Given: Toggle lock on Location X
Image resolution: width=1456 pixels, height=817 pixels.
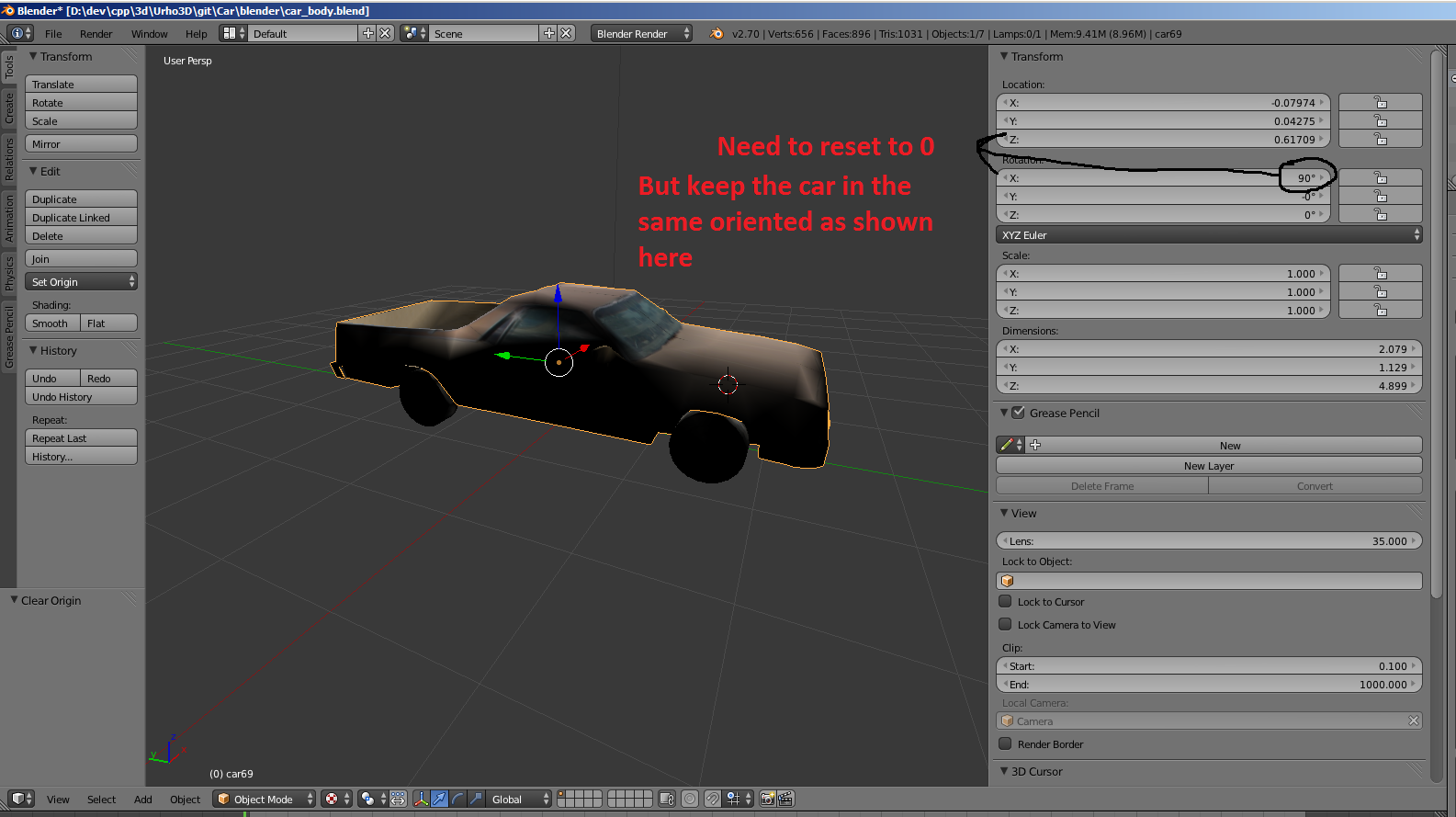Looking at the screenshot, I should [1381, 102].
